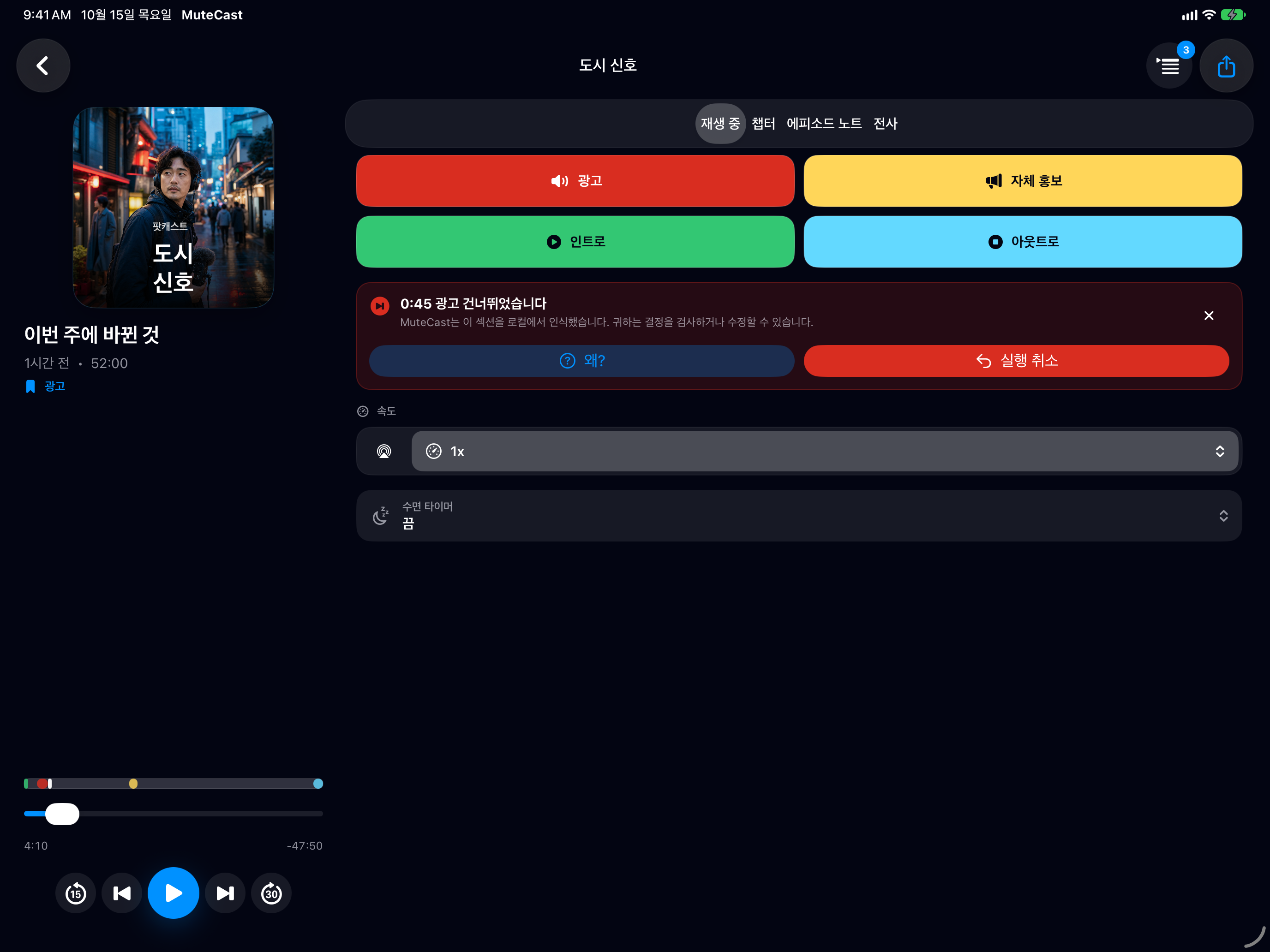Expand the 수면 타이머 selector
Image resolution: width=1270 pixels, height=952 pixels.
coord(799,515)
